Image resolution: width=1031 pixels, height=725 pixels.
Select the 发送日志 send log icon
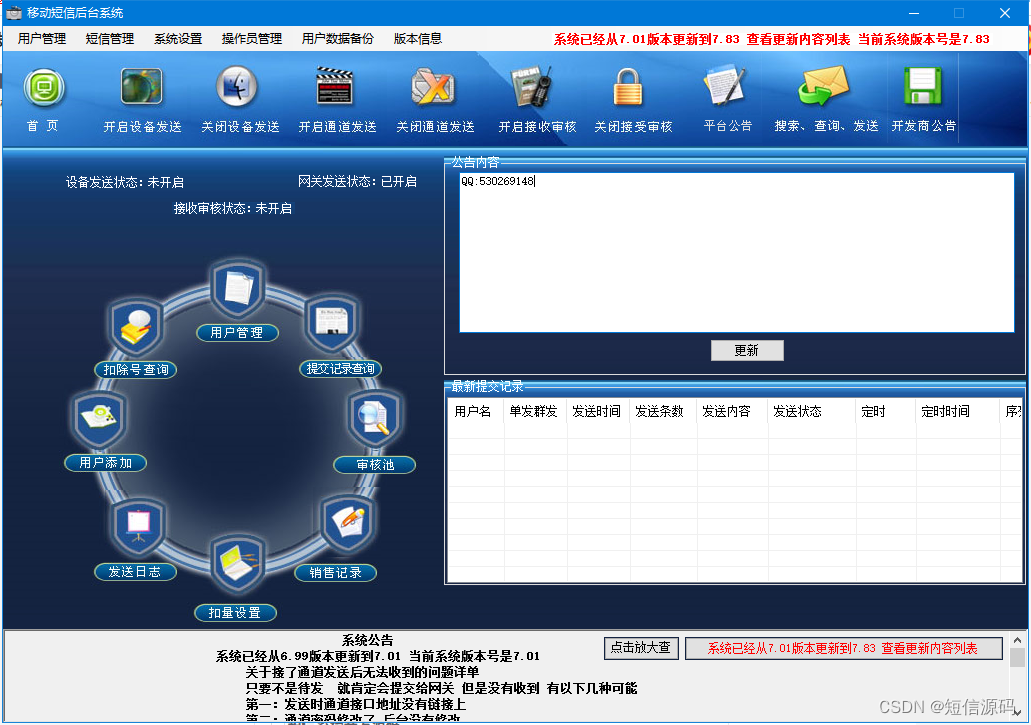(136, 523)
